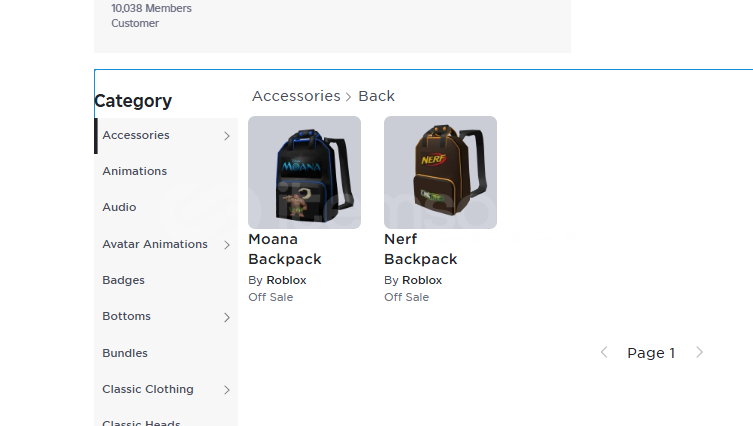Screen dimensions: 753x426
Task: Expand the Classic Clothing chevron
Action: (227, 390)
